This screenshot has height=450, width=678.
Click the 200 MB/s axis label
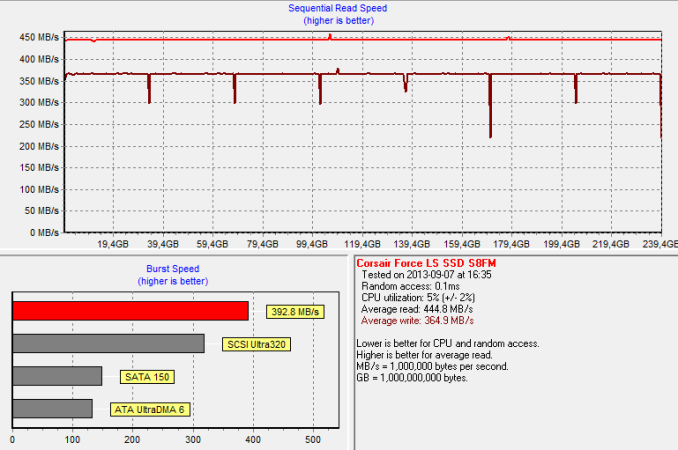39,147
